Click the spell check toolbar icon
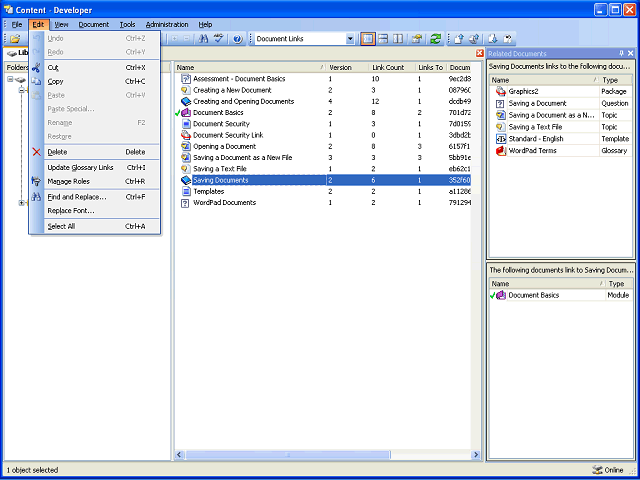Image resolution: width=640 pixels, height=480 pixels. coord(219,39)
